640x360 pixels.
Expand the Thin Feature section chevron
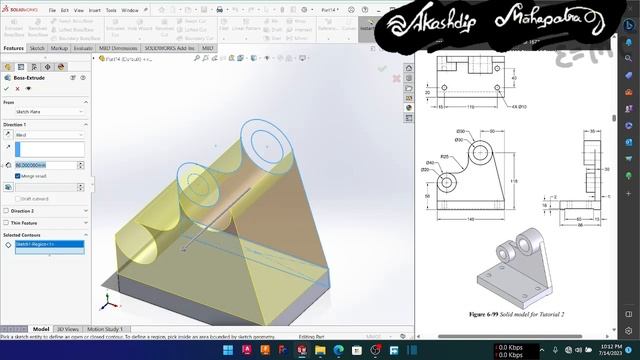(x=86, y=223)
